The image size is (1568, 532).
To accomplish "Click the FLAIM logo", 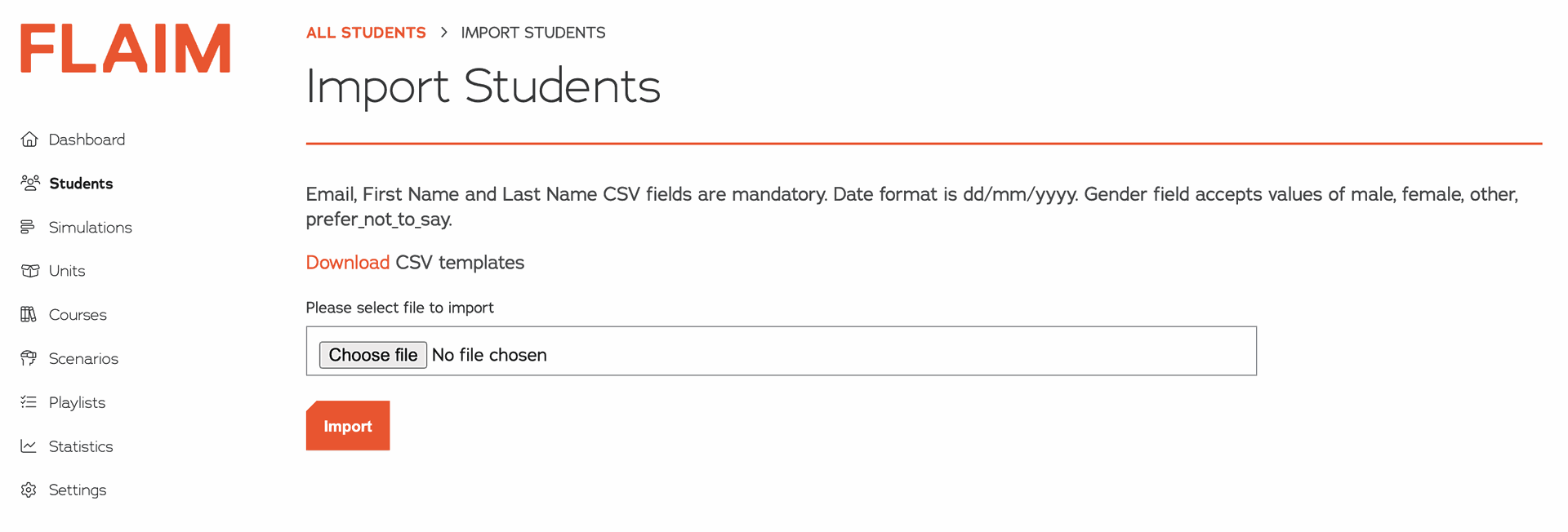I will click(126, 48).
